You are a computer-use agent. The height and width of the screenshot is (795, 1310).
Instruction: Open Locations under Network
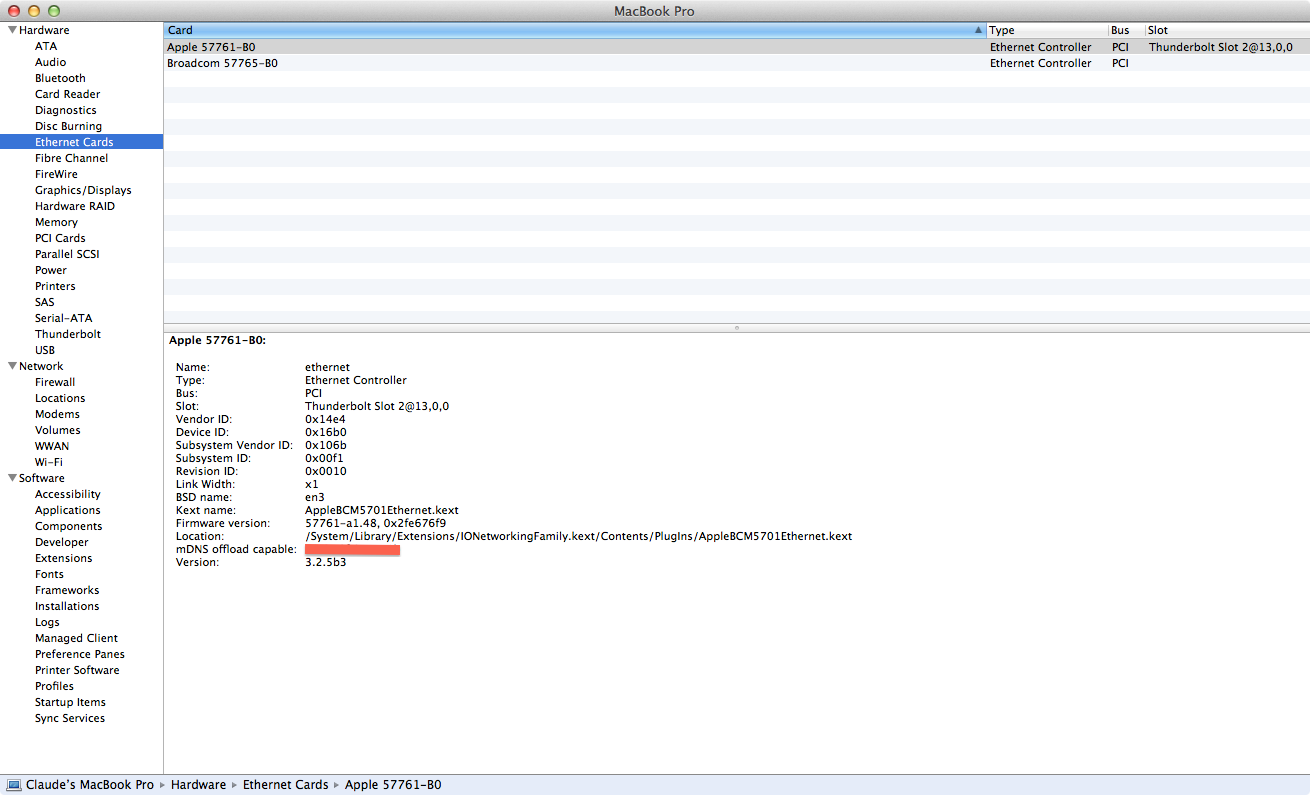click(60, 398)
